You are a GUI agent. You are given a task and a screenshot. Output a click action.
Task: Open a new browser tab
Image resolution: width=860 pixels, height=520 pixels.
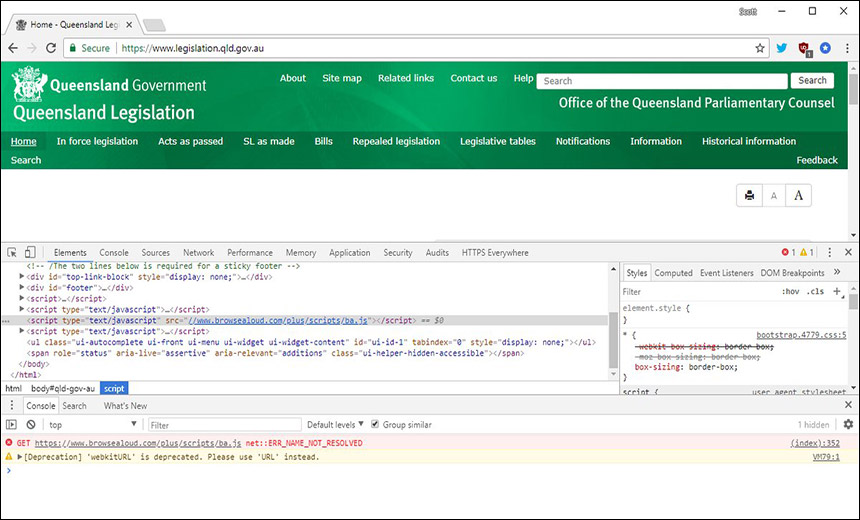pos(154,25)
